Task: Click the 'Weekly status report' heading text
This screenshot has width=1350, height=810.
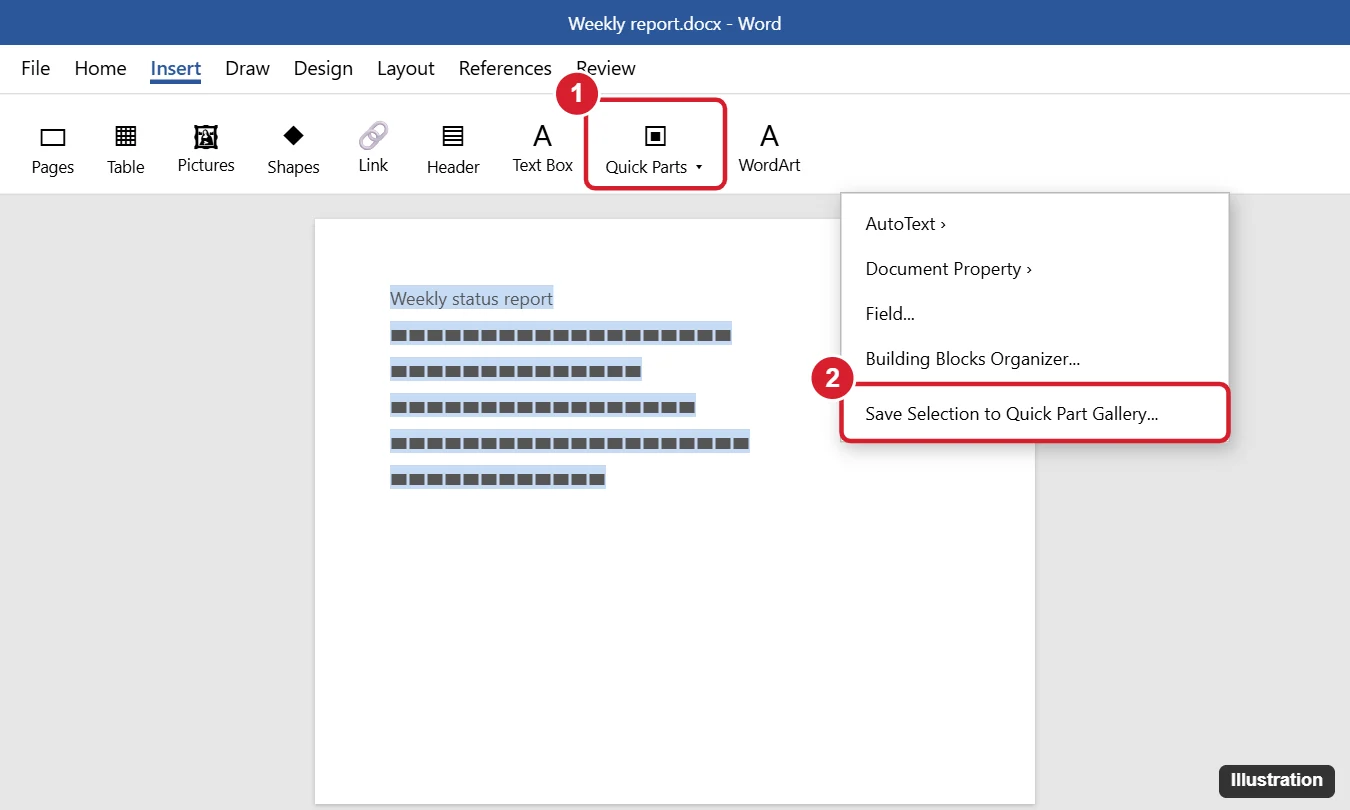Action: coord(471,298)
